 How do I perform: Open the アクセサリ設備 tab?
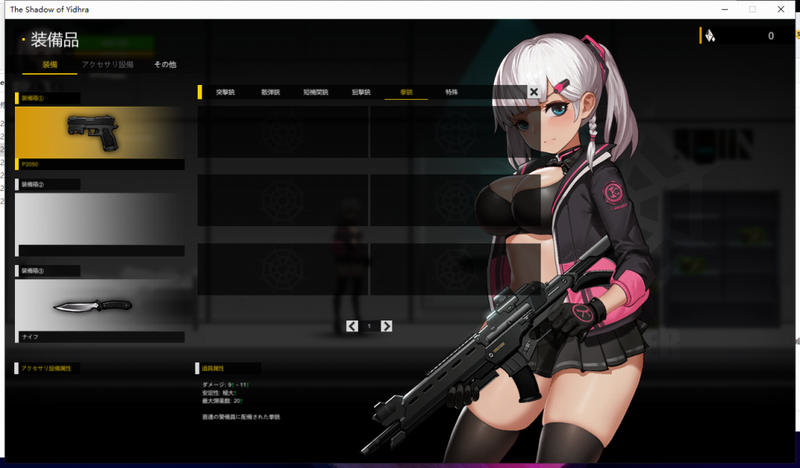point(107,65)
